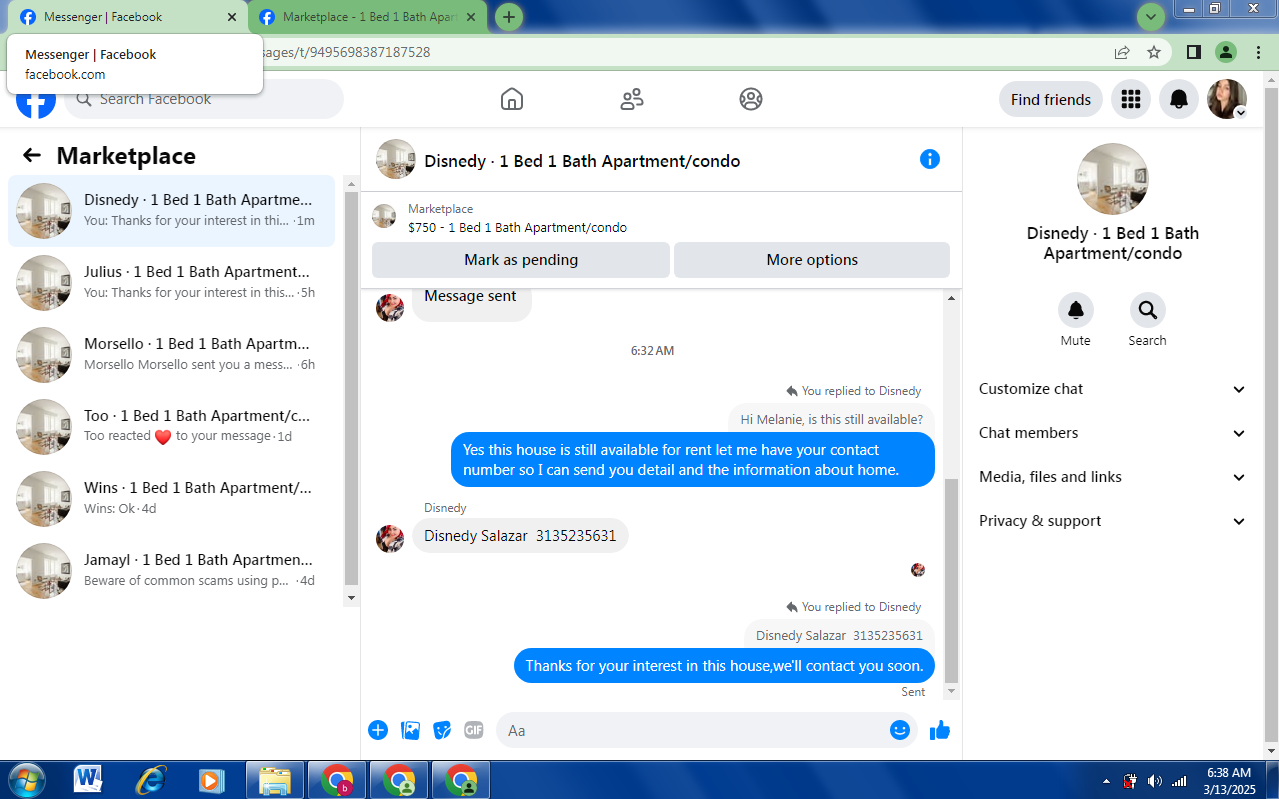Click large listing photo in right panel
1279x799 pixels.
point(1113,179)
